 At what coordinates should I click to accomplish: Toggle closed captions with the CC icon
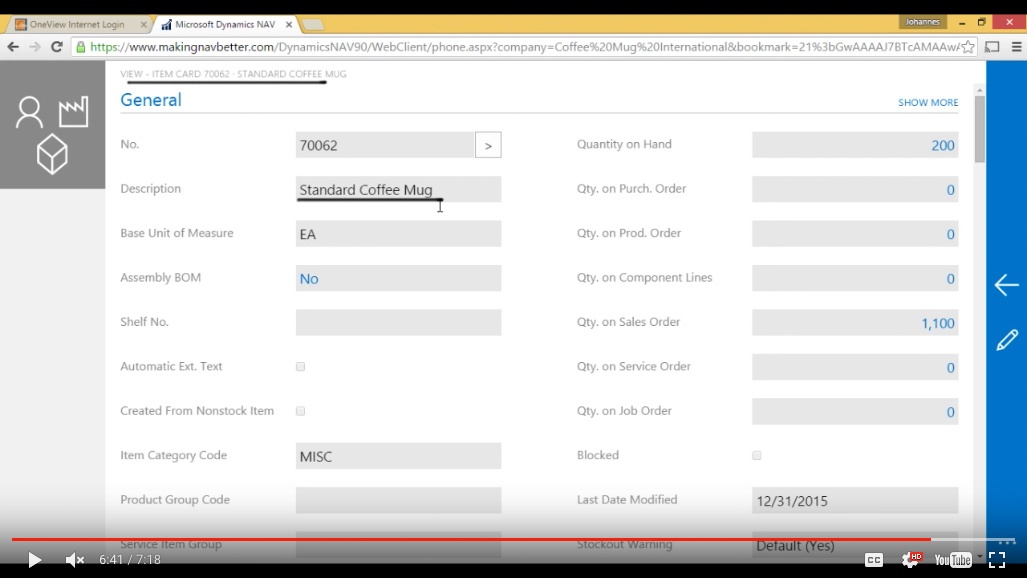874,560
